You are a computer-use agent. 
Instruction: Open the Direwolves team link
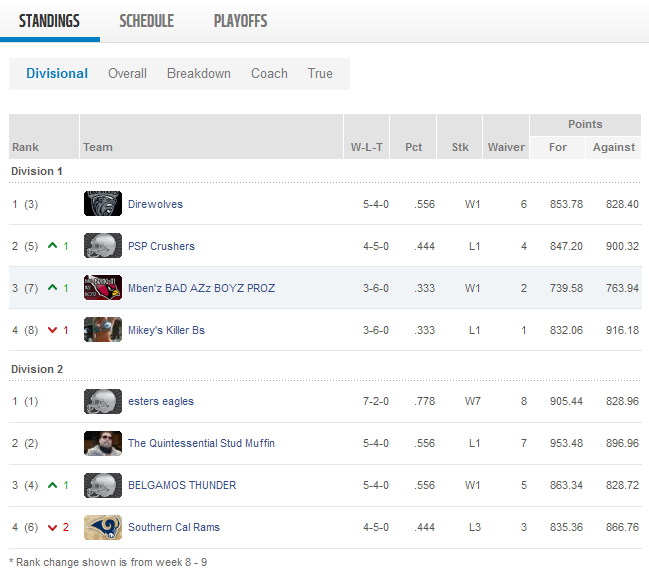(155, 204)
